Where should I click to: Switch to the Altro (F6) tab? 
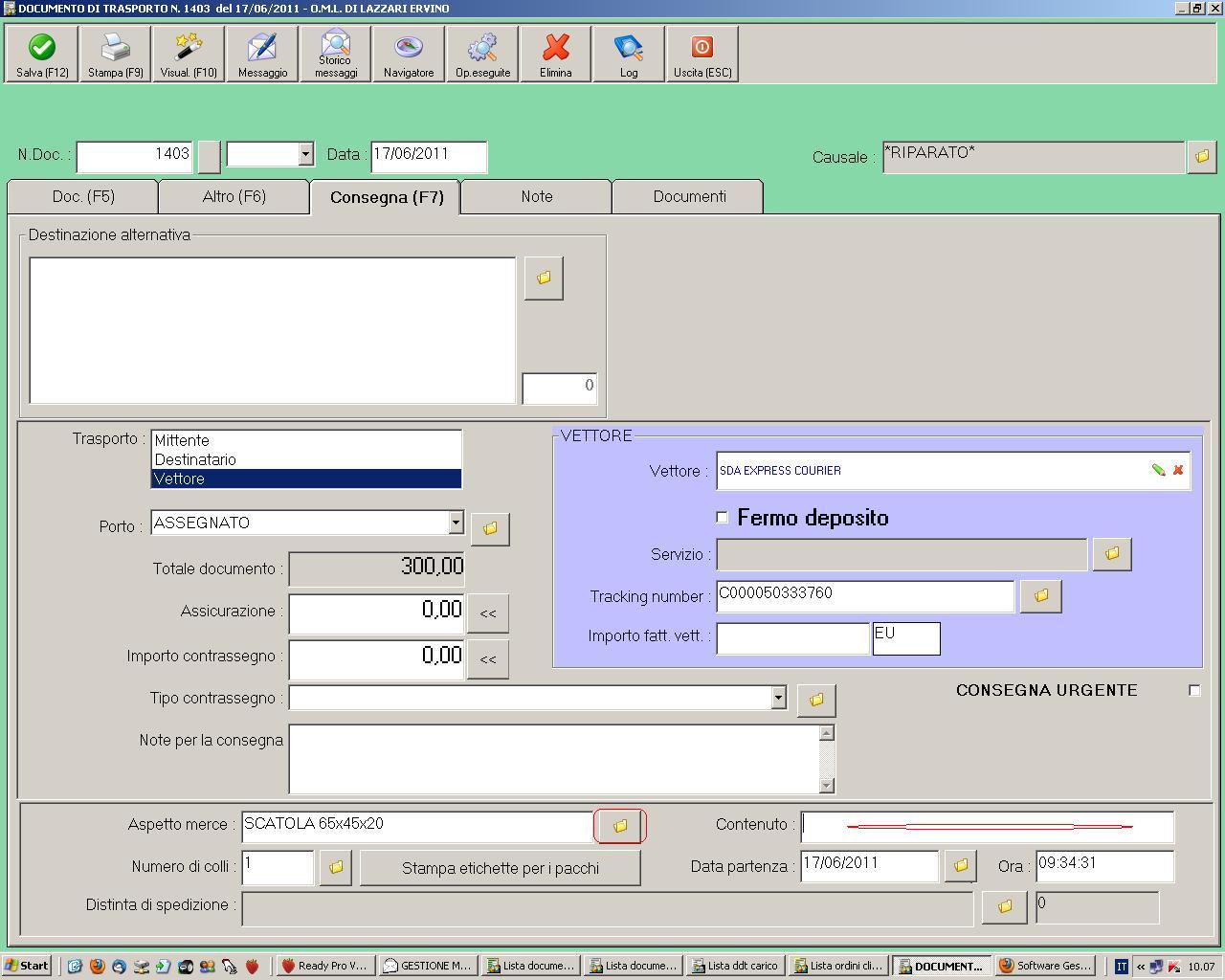[x=234, y=196]
